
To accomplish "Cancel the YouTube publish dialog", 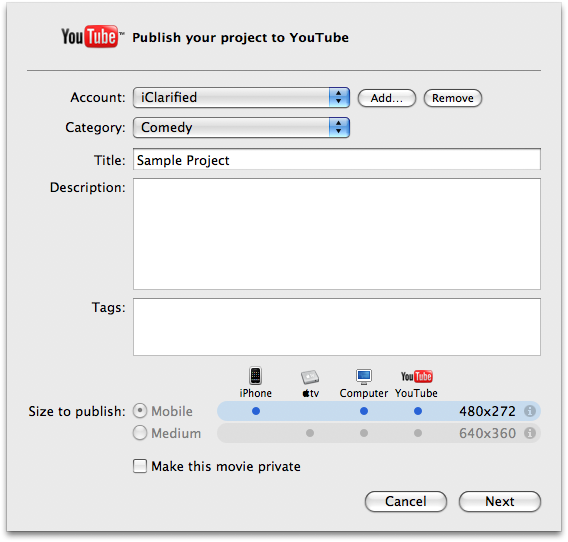I will [406, 501].
